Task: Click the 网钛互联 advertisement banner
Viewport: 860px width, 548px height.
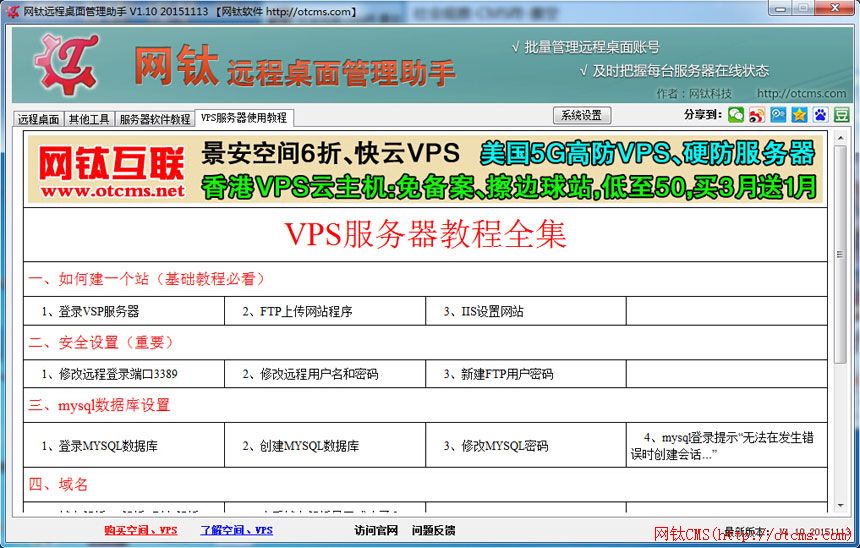Action: 426,170
